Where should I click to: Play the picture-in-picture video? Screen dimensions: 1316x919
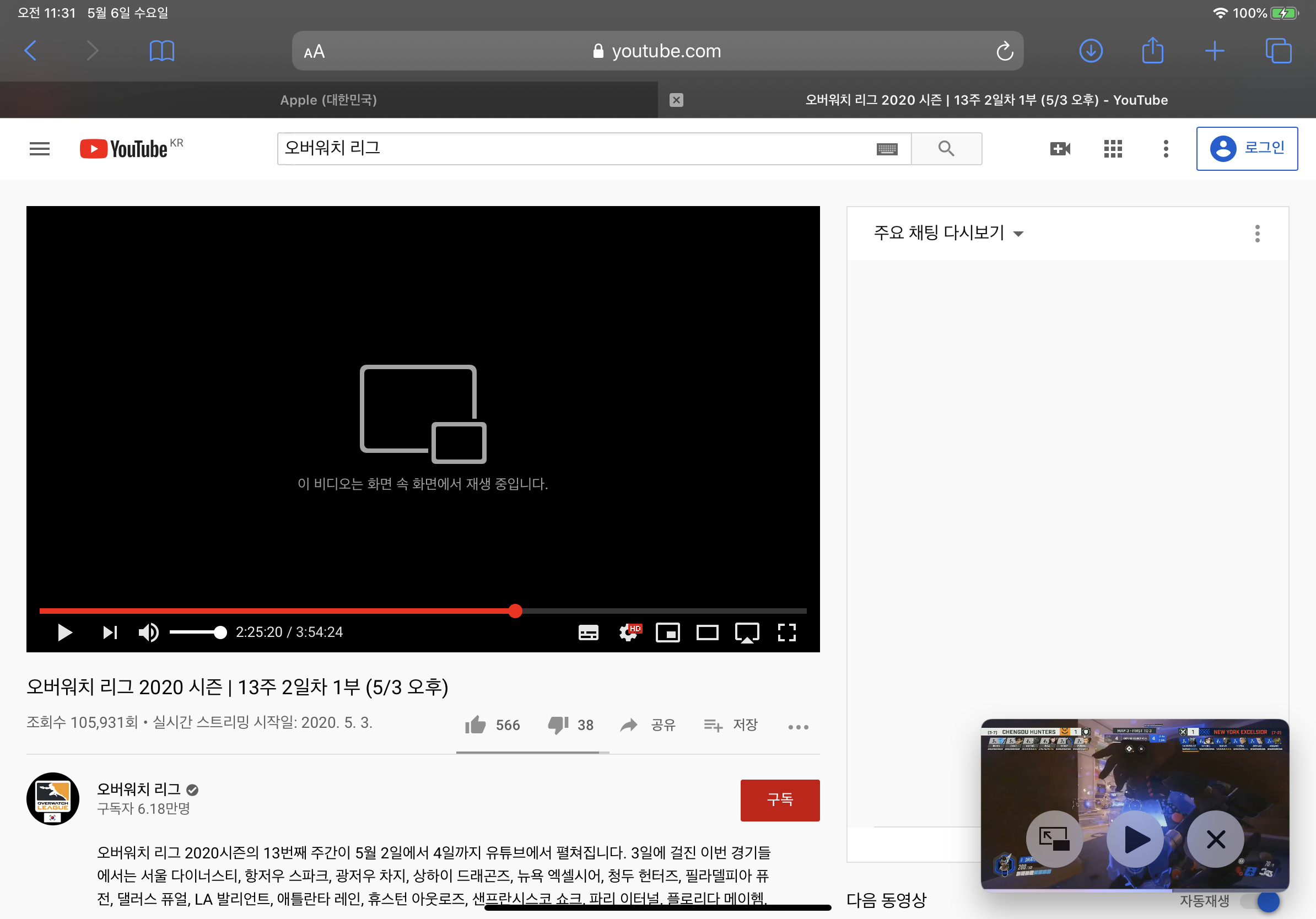coord(1135,839)
